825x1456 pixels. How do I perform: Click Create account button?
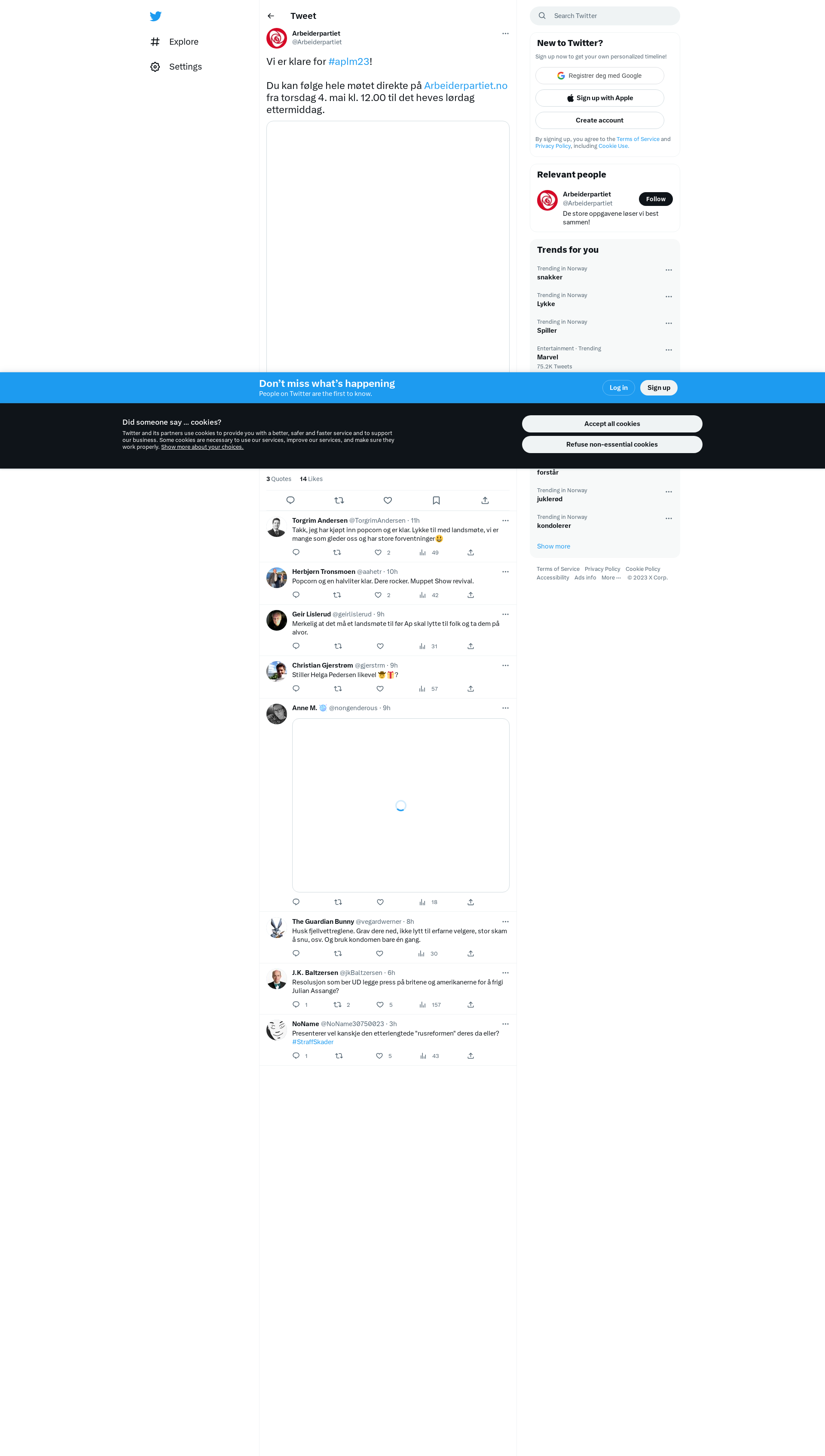coord(599,120)
